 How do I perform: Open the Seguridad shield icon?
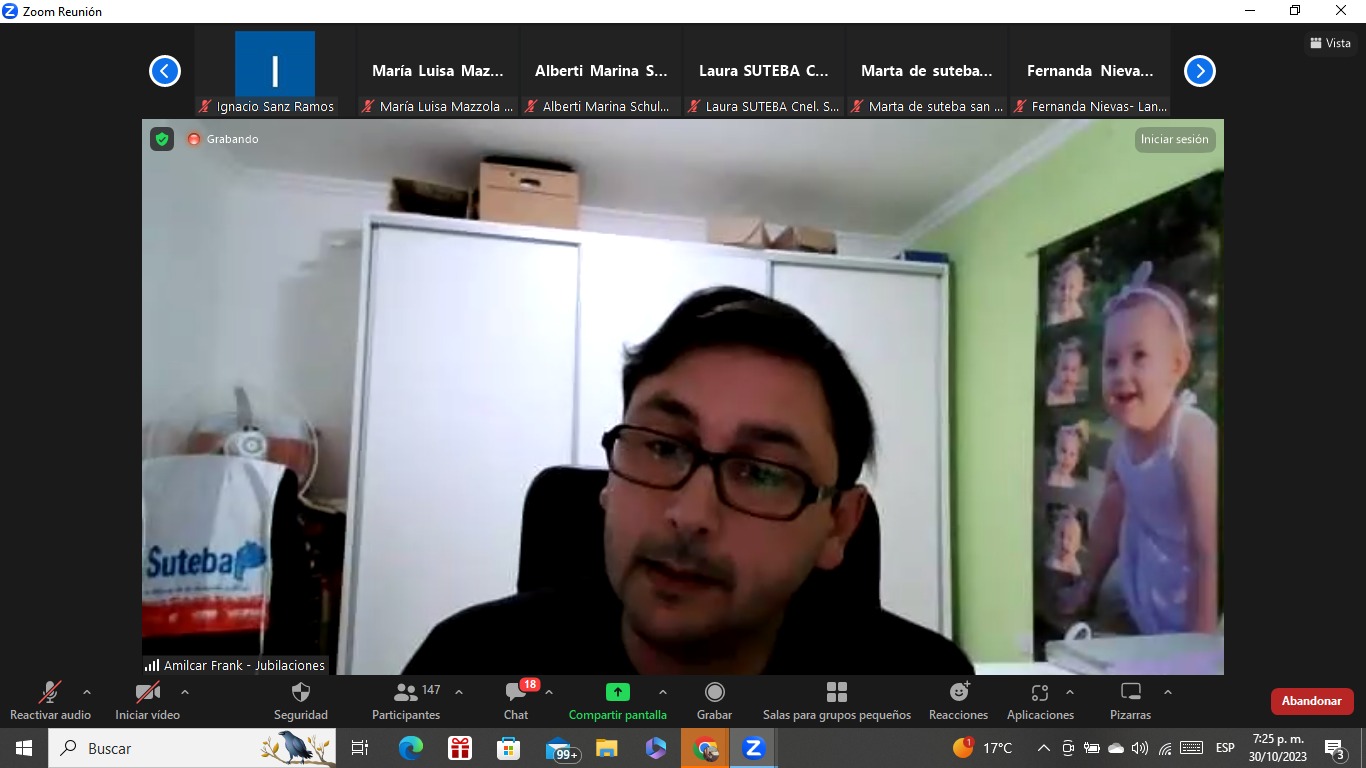coord(300,693)
